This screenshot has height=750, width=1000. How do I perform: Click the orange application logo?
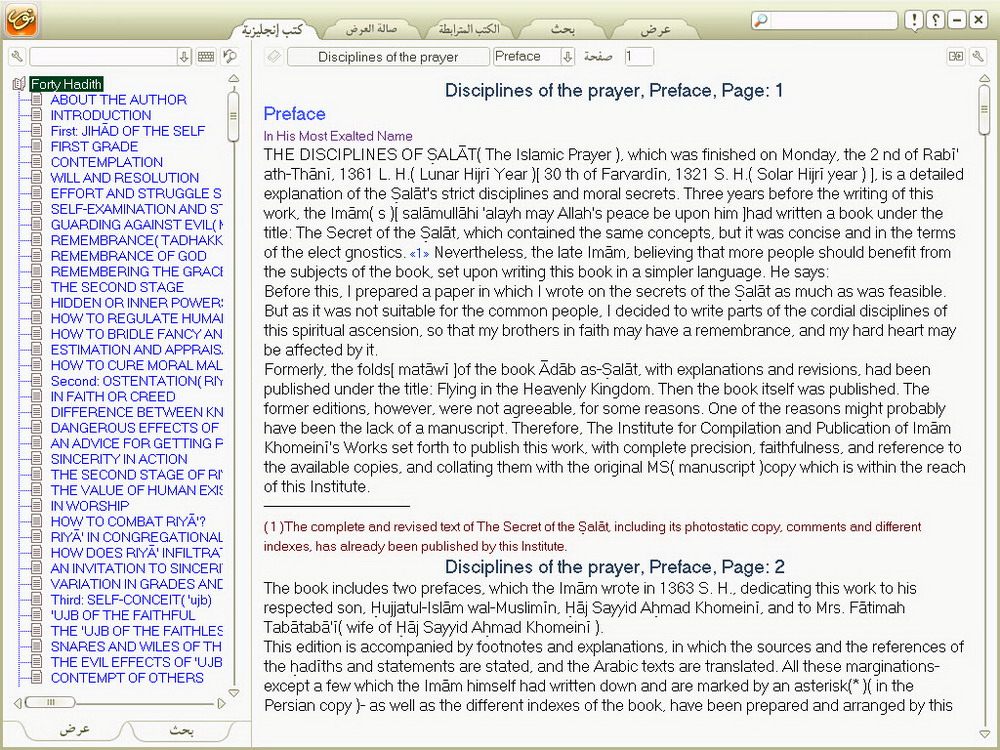pyautogui.click(x=21, y=20)
